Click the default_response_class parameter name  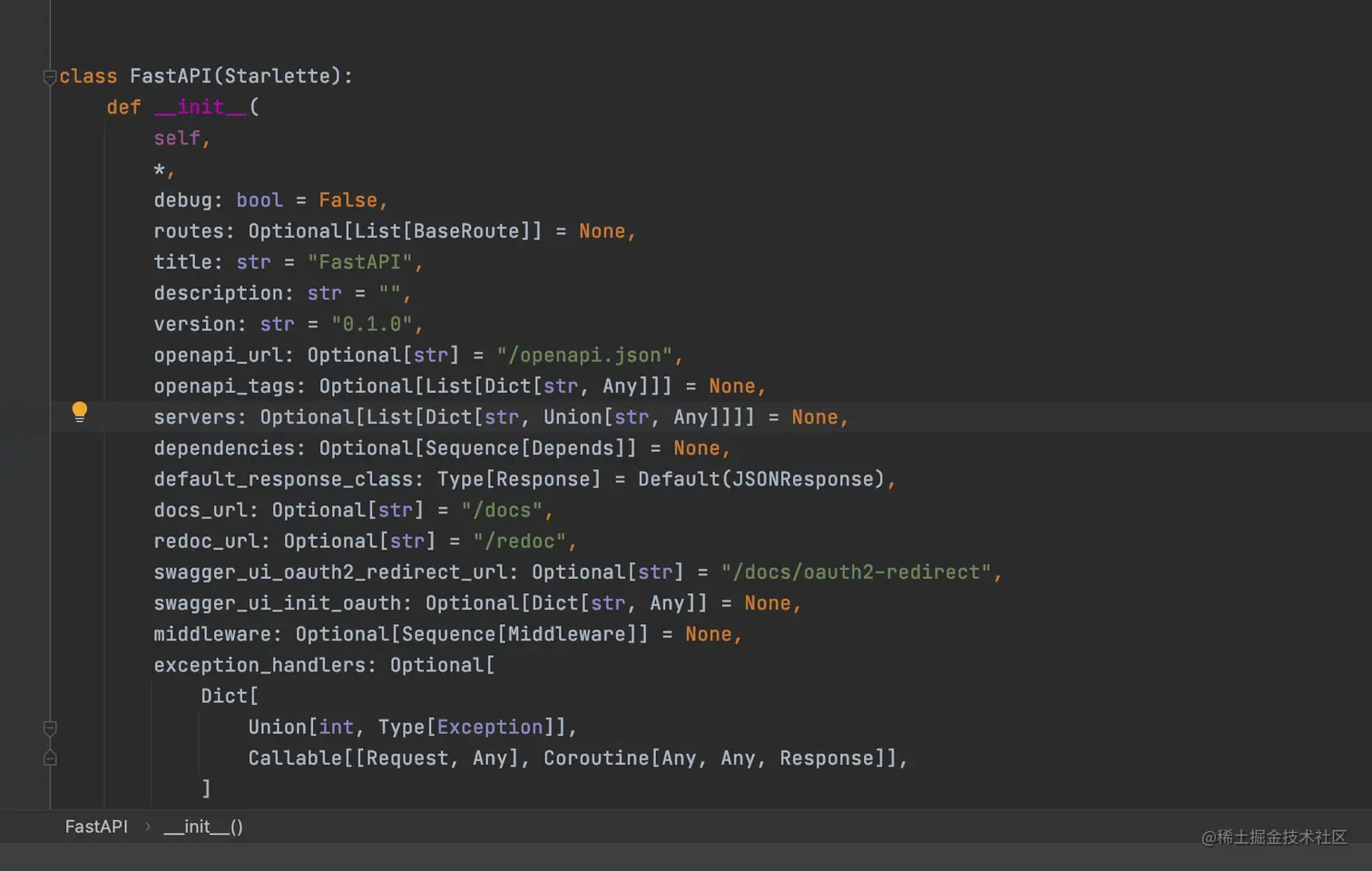pos(283,479)
